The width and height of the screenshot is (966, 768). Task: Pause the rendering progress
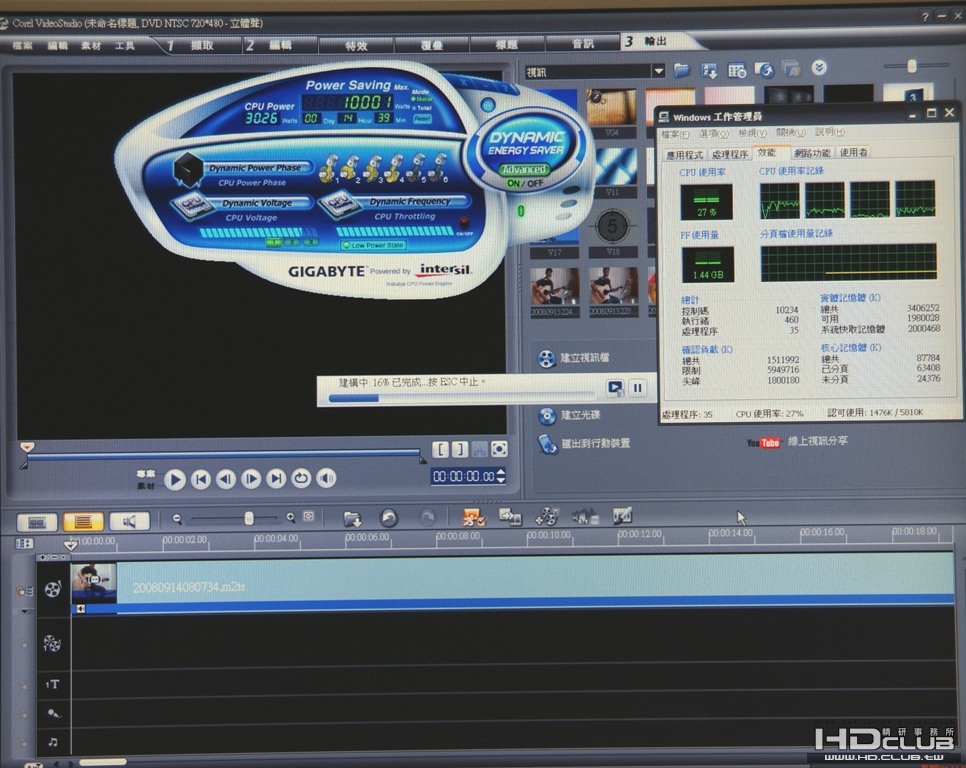point(638,387)
